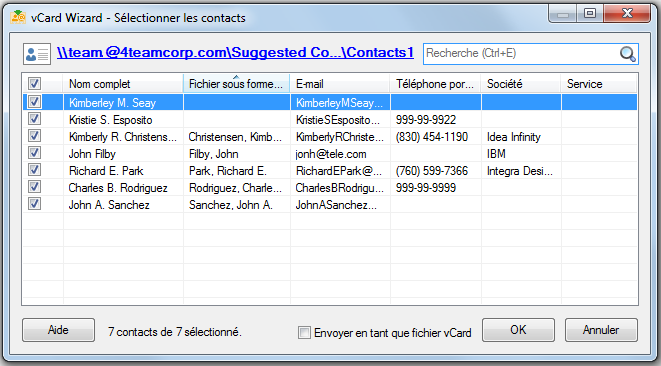
Task: Click the Téléphone por... column header
Action: coord(435,83)
